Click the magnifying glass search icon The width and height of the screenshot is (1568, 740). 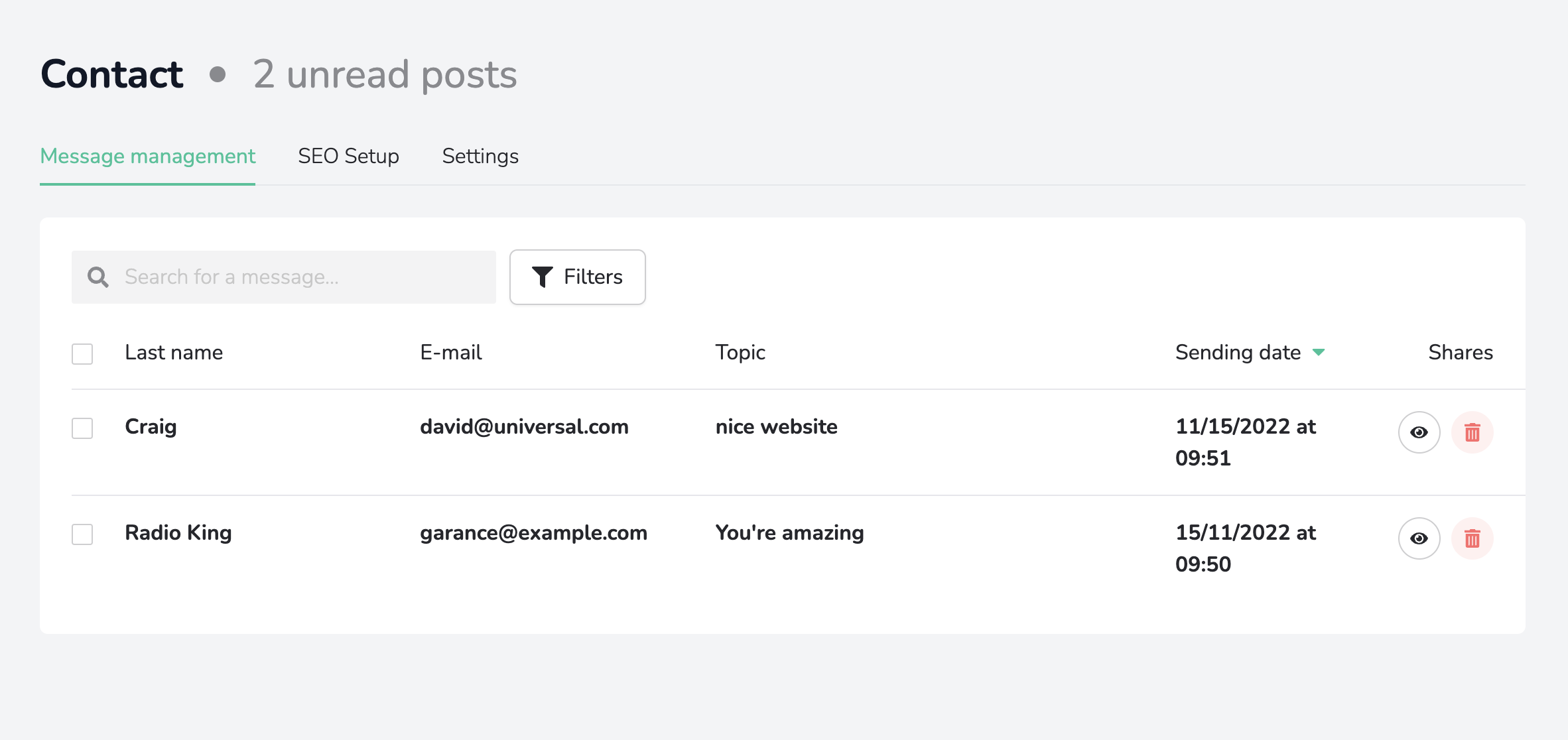[98, 277]
